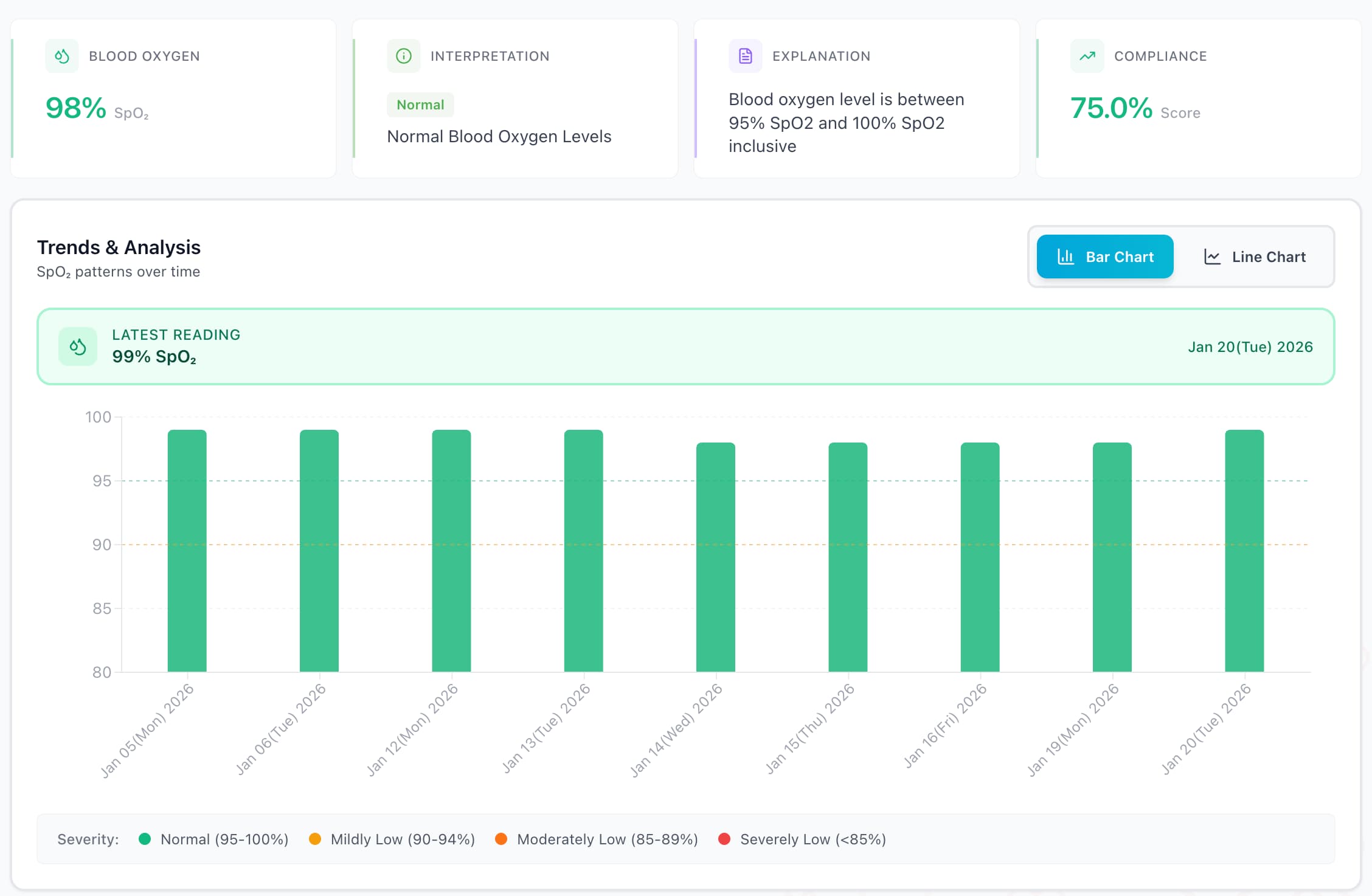Click the bar chart icon inside the Bar Chart button
The width and height of the screenshot is (1372, 896).
point(1066,257)
